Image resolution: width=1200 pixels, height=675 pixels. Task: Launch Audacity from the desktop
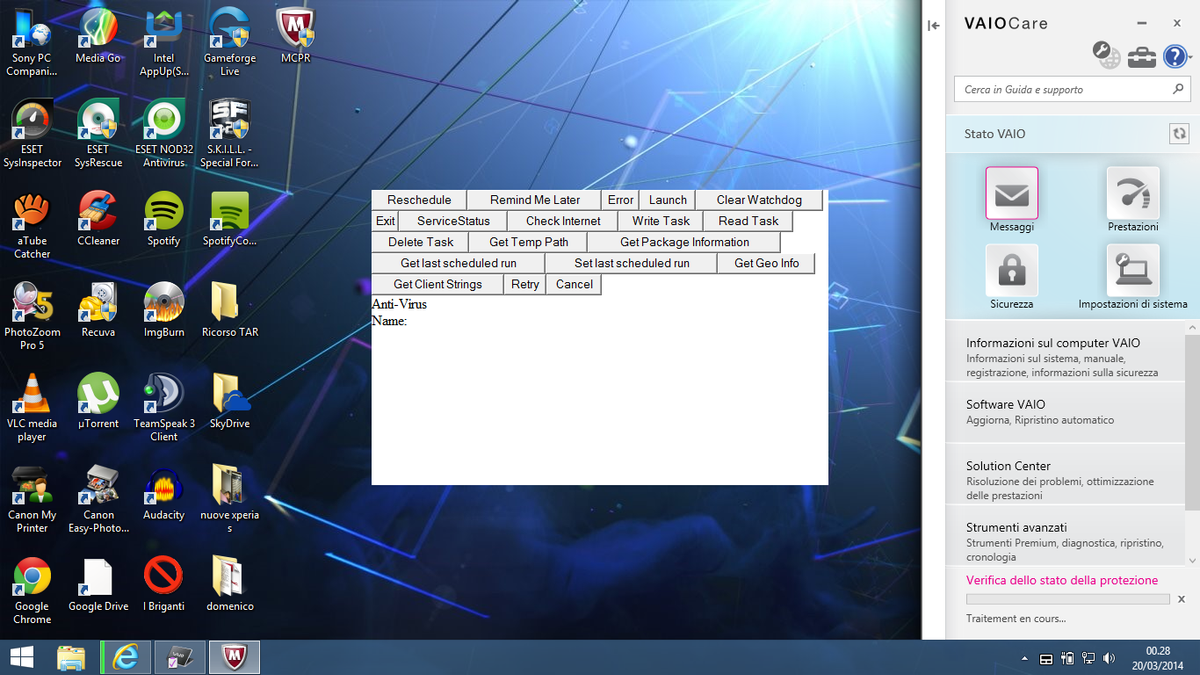tap(164, 493)
